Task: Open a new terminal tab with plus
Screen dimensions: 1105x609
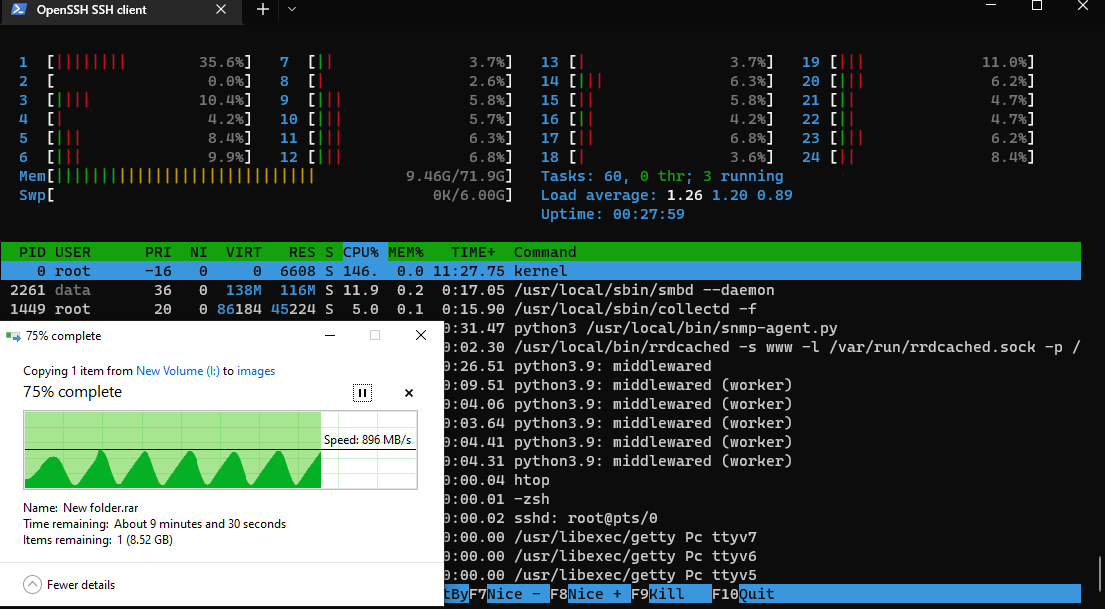Action: point(262,9)
